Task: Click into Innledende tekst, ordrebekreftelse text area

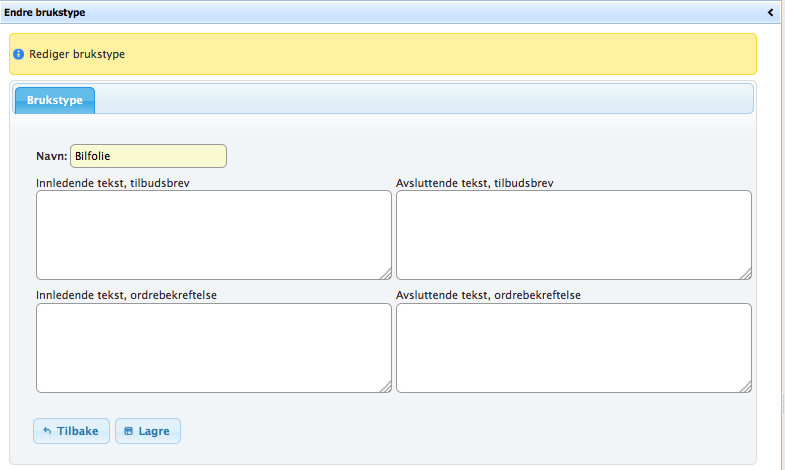Action: pos(213,348)
